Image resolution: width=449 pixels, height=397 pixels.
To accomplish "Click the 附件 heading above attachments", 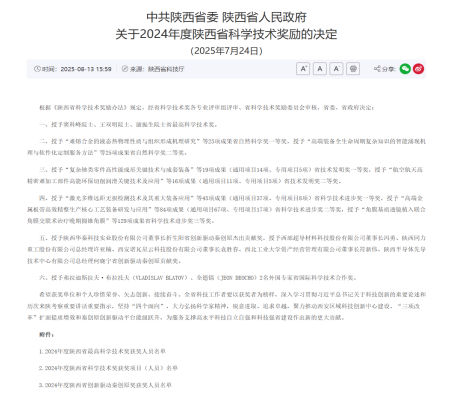I will (46, 334).
